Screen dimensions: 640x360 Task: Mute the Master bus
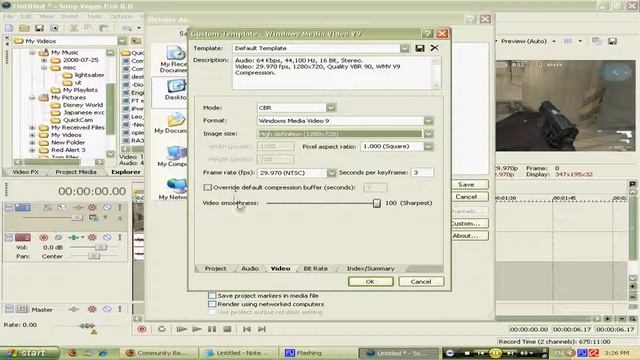107,309
